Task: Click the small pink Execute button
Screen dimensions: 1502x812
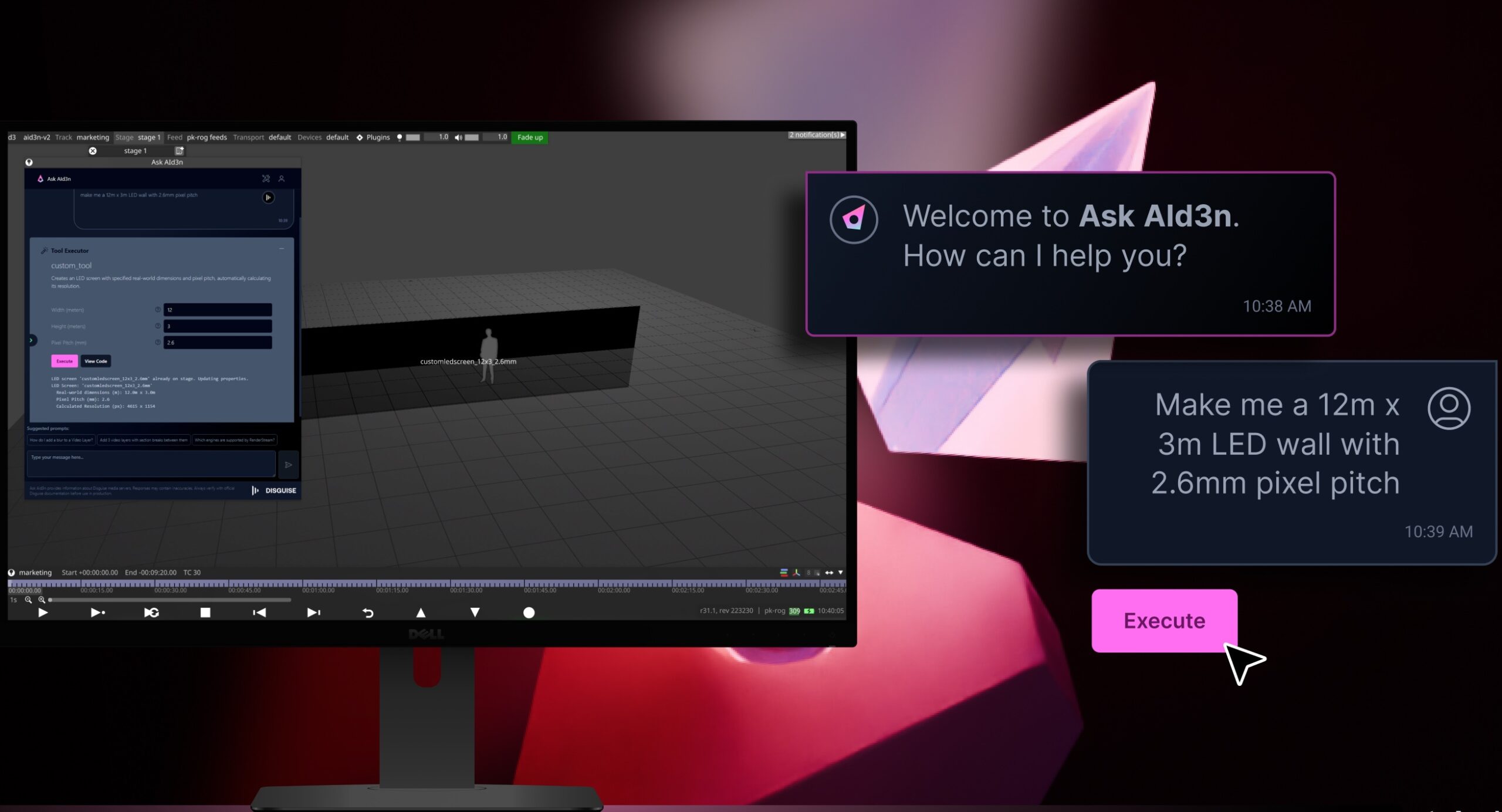Action: [x=65, y=361]
